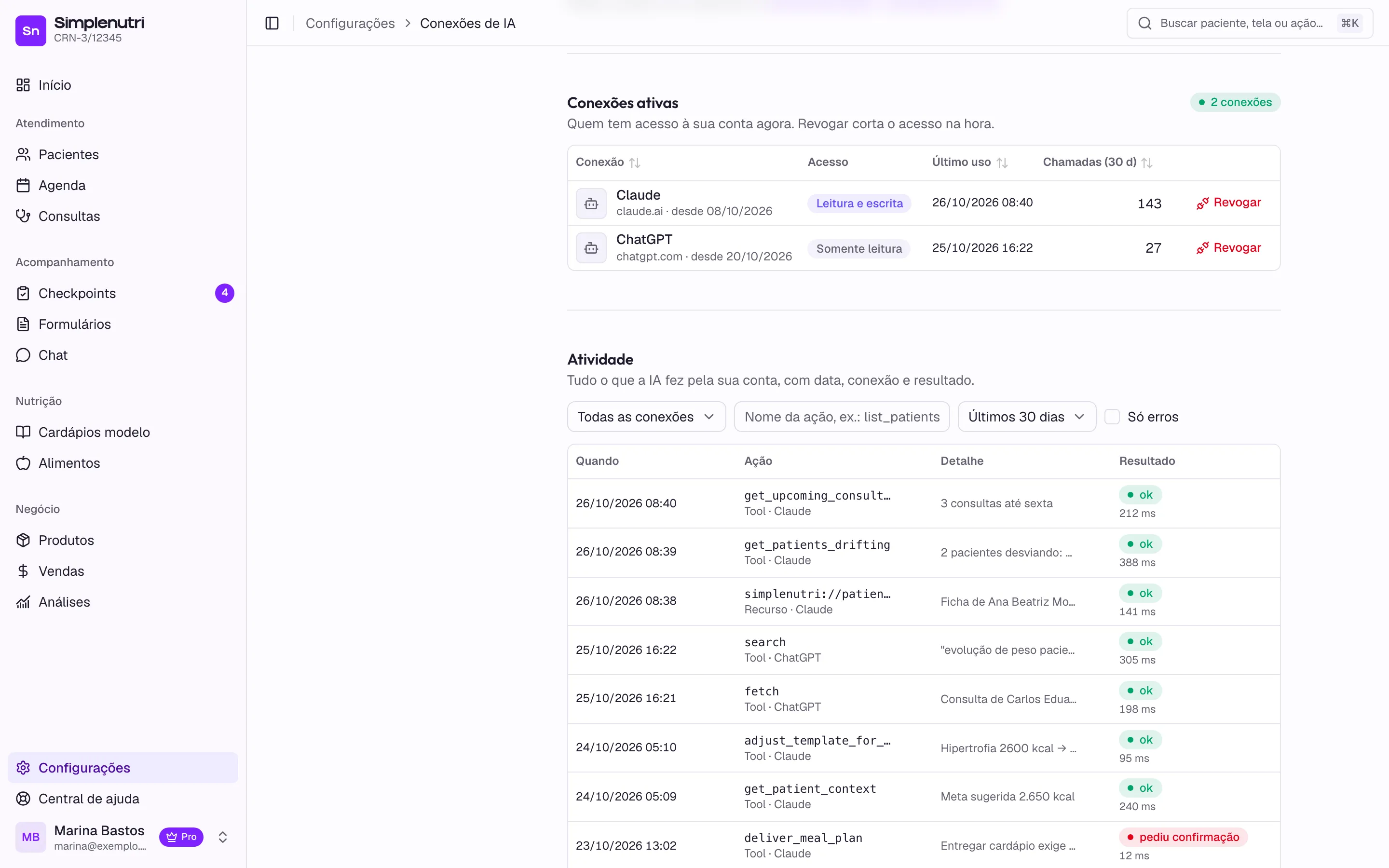Open the Todas as conexões dropdown
The width and height of the screenshot is (1389, 868).
(646, 417)
